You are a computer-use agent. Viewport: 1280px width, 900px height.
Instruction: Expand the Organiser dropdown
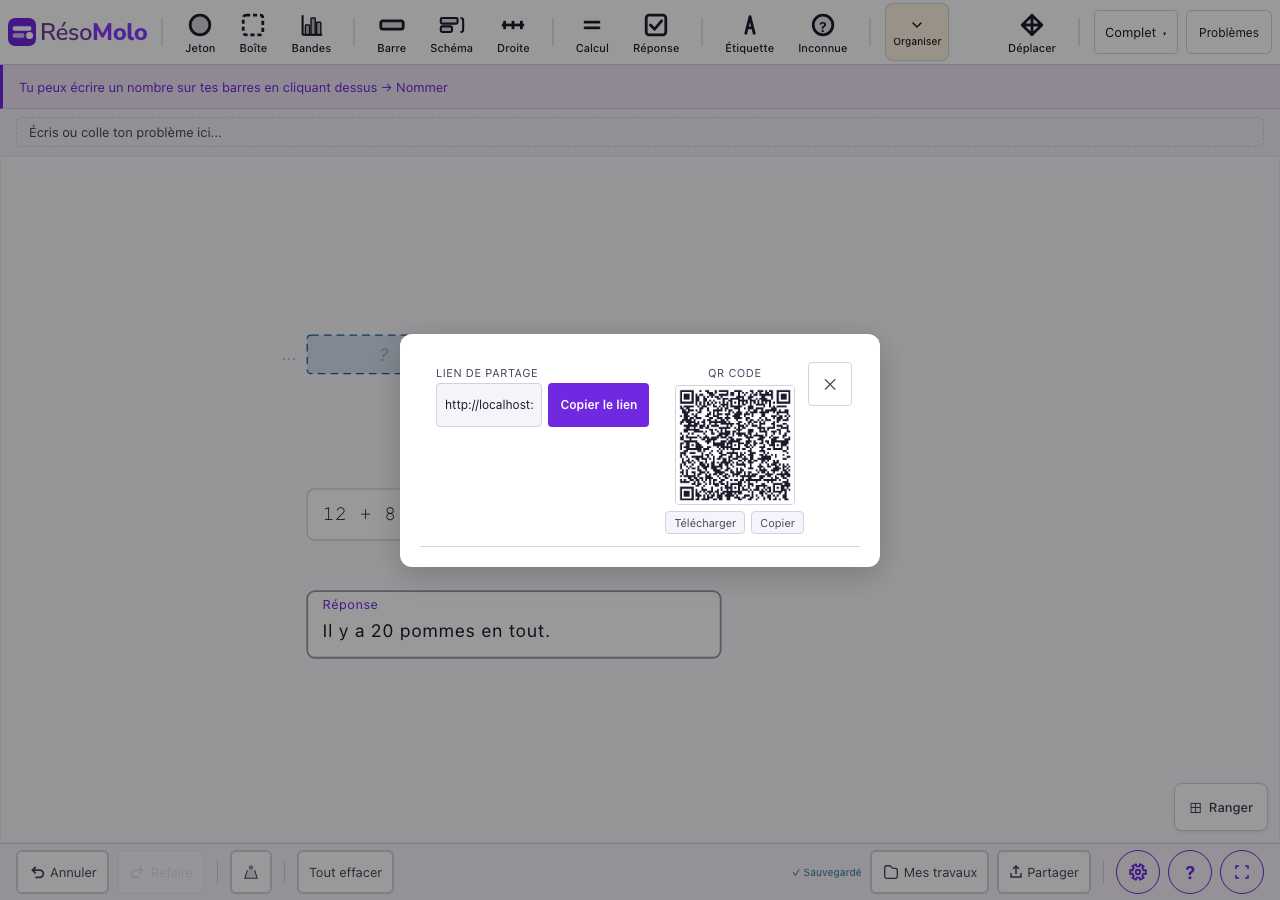tap(916, 31)
